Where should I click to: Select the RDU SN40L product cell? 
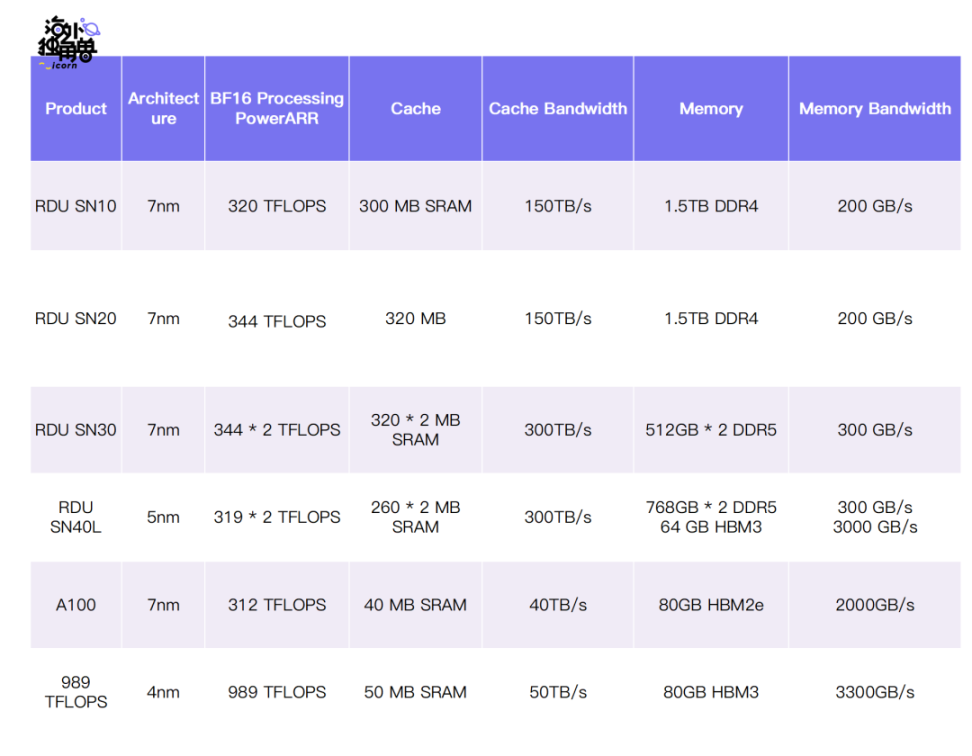pos(76,517)
